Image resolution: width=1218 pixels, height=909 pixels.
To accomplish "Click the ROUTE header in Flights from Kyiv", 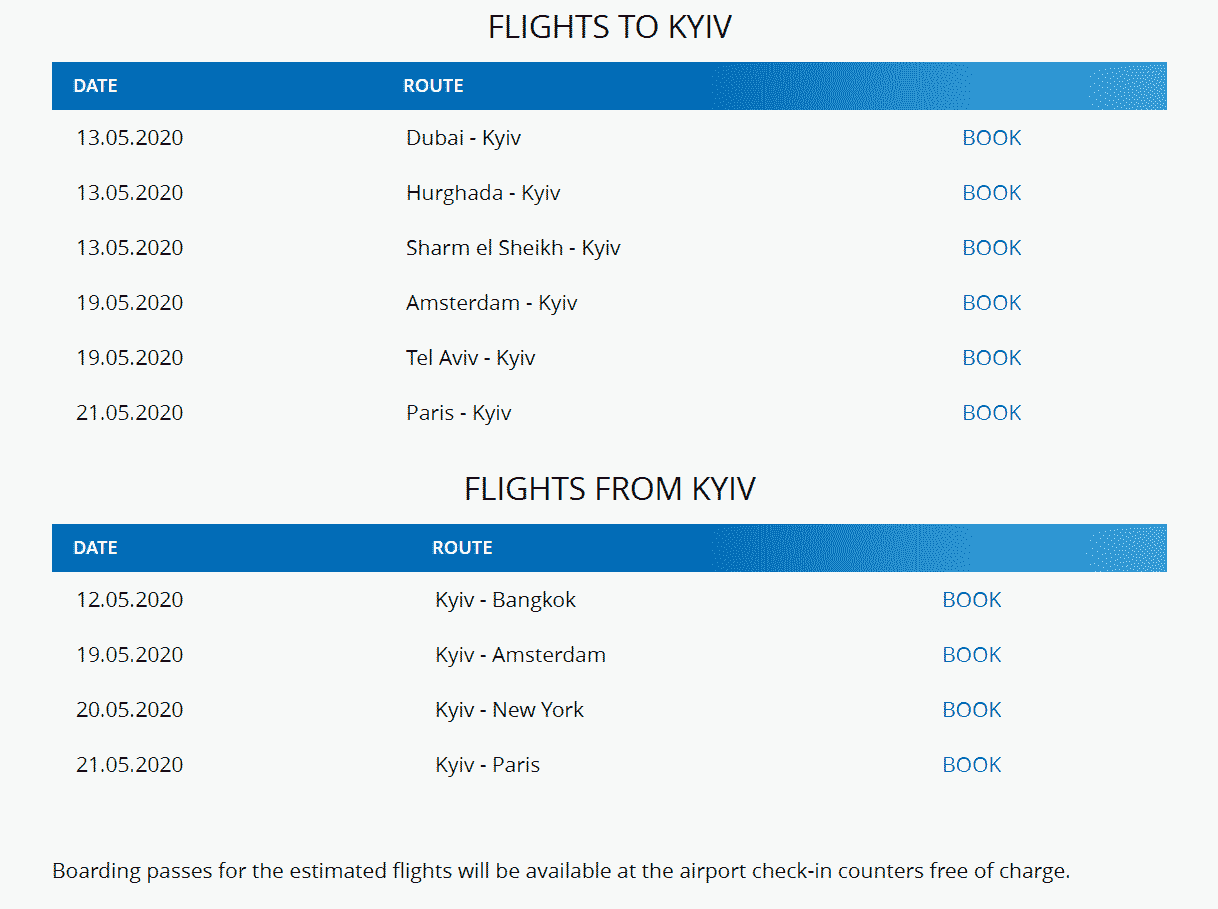I will pyautogui.click(x=462, y=548).
